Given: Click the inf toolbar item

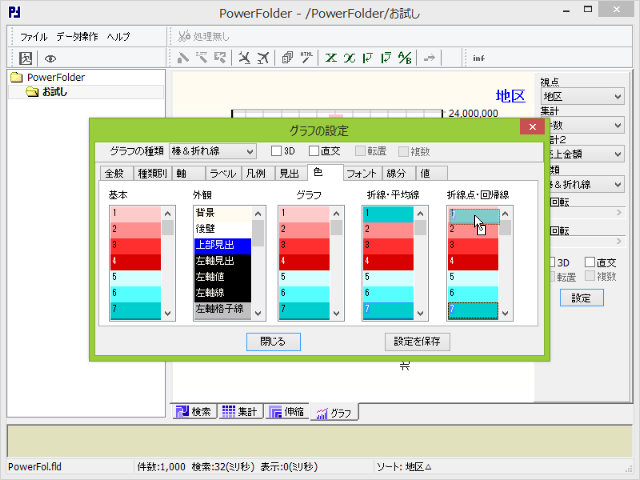Looking at the screenshot, I should (478, 58).
